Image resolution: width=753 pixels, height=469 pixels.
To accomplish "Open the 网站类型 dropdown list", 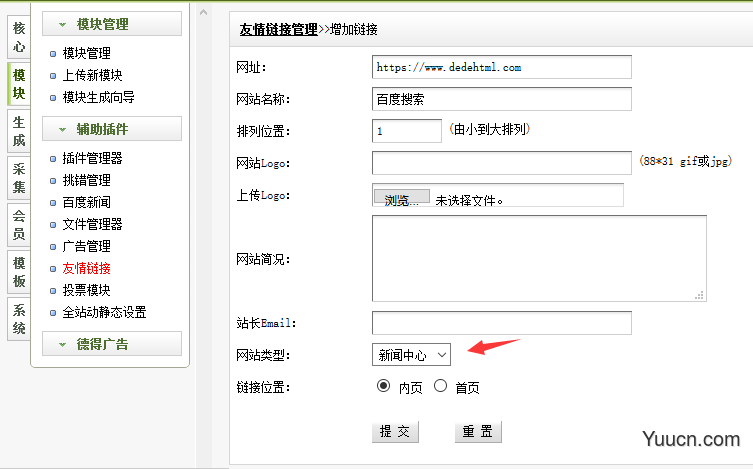I will [411, 355].
